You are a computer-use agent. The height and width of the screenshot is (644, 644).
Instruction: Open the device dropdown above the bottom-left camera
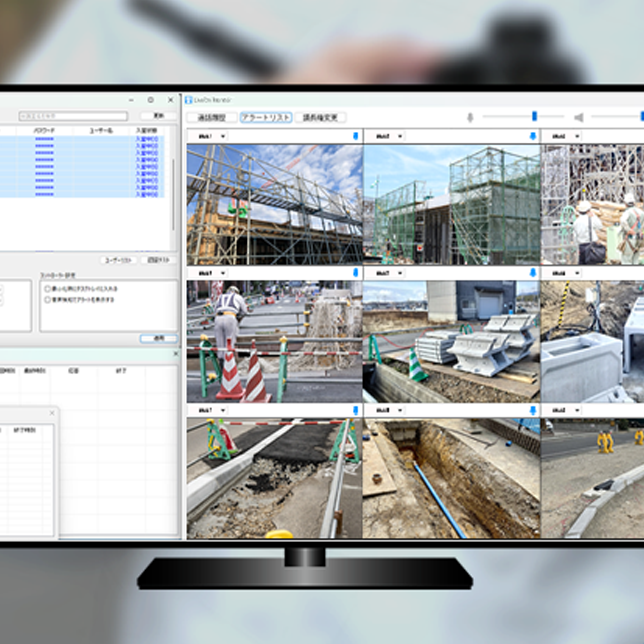tap(222, 410)
